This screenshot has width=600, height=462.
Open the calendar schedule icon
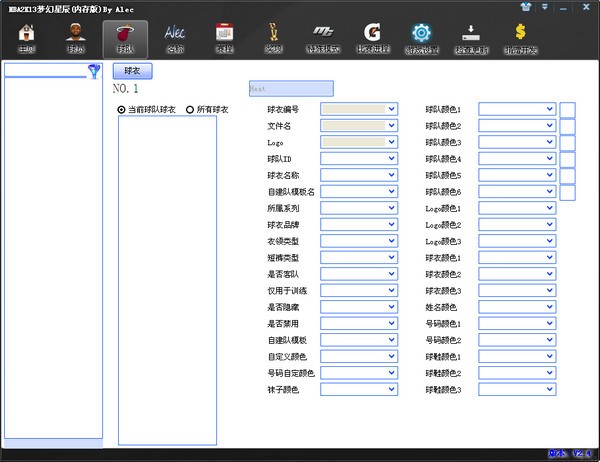click(225, 39)
